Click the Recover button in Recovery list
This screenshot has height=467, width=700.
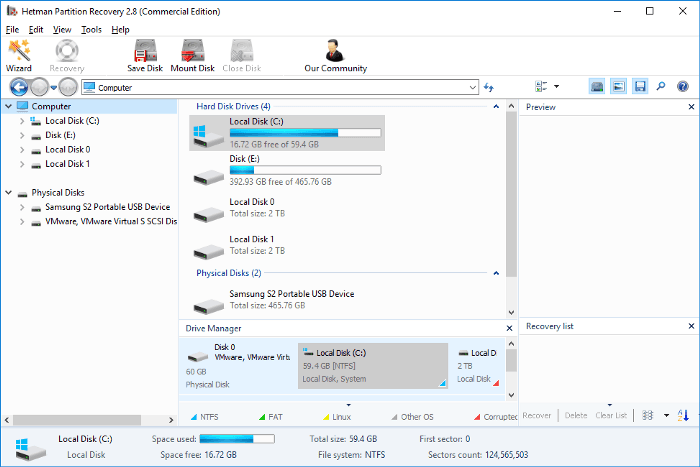tap(537, 415)
